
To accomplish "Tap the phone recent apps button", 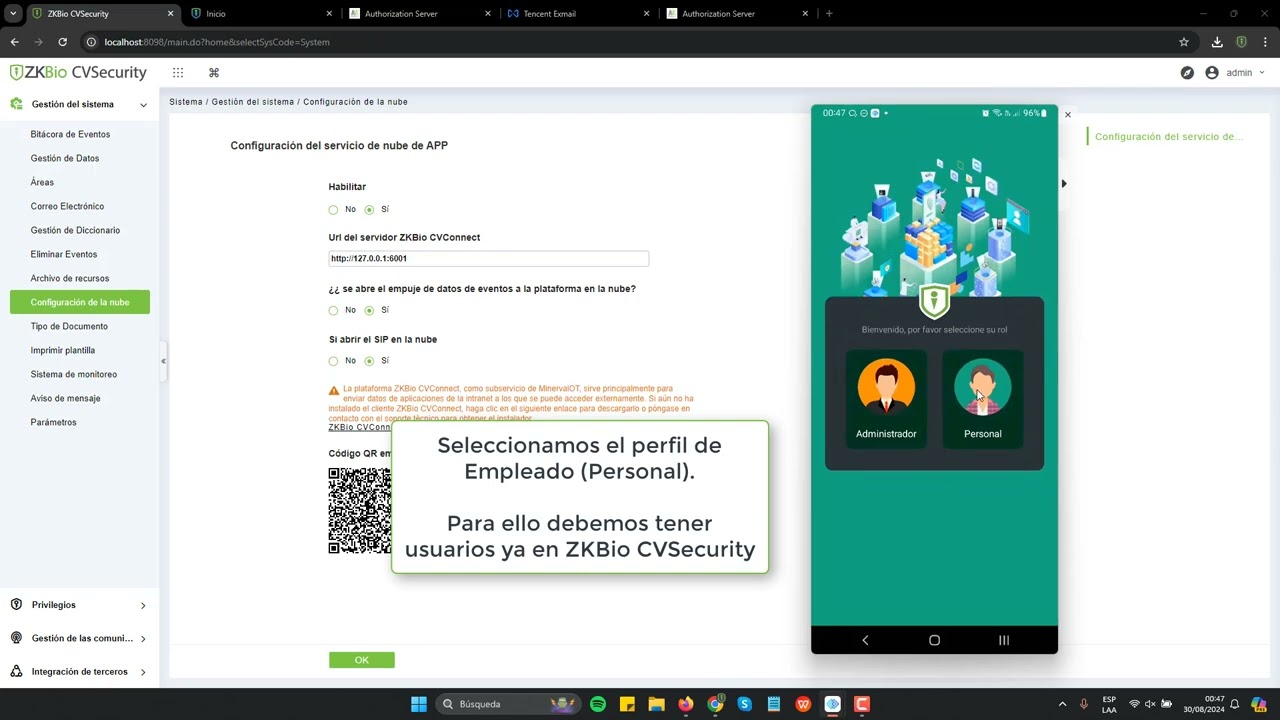I will coord(1004,640).
